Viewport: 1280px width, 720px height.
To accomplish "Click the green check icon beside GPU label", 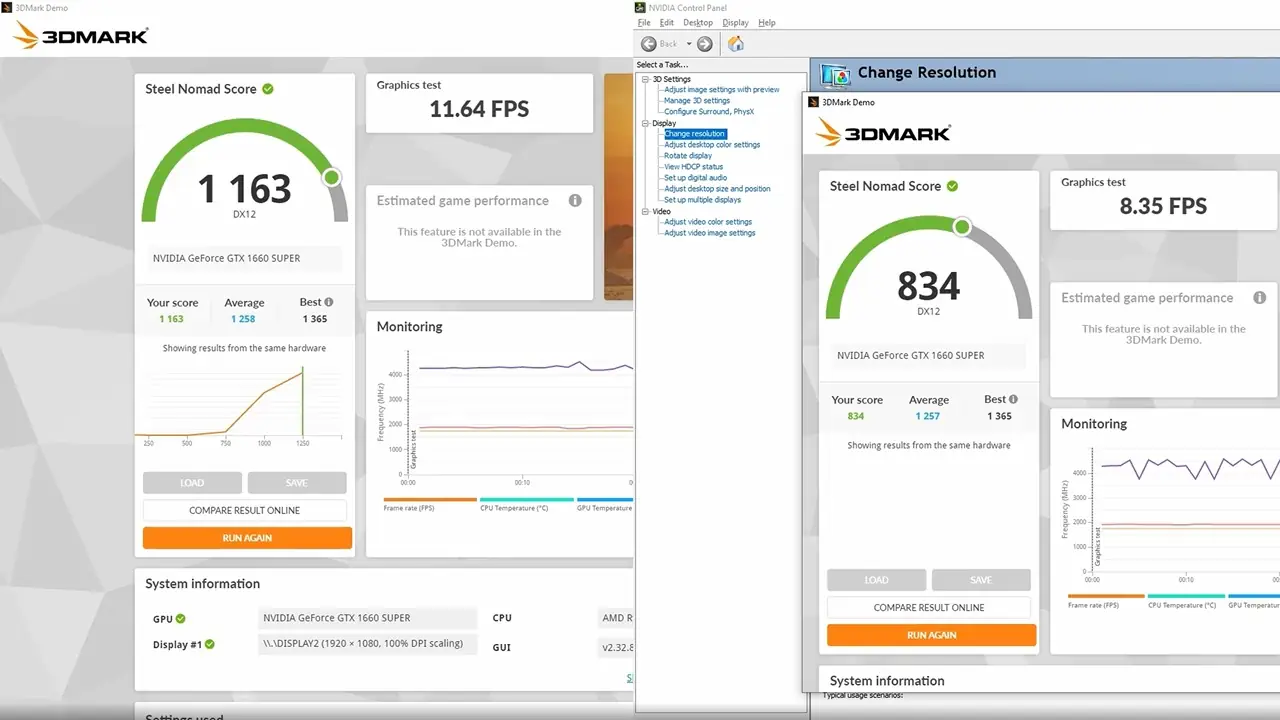I will click(x=181, y=619).
